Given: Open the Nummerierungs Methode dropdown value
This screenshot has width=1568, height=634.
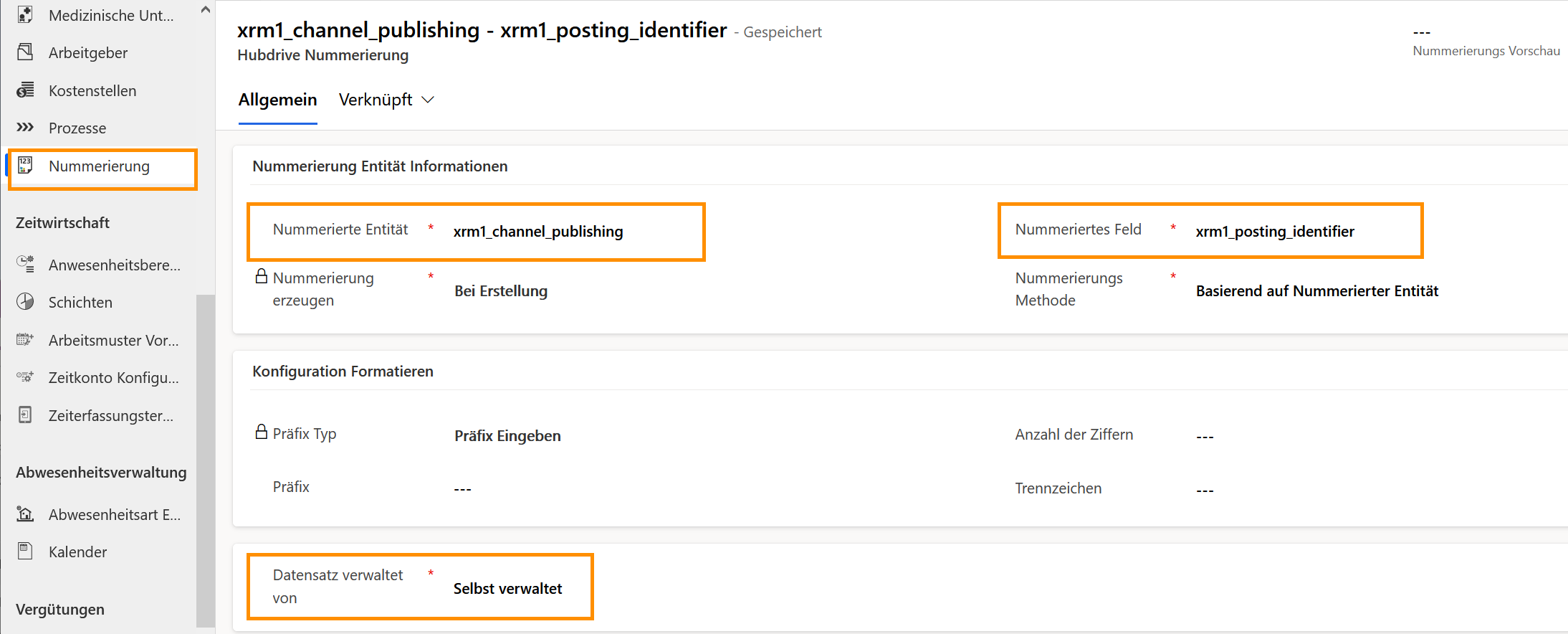Looking at the screenshot, I should pos(1316,291).
